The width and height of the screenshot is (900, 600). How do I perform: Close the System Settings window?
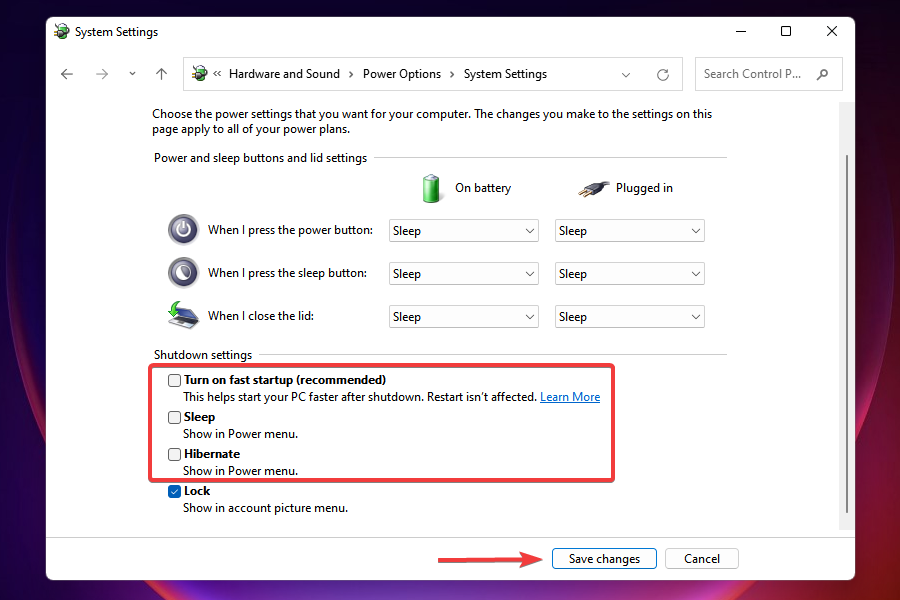[832, 32]
